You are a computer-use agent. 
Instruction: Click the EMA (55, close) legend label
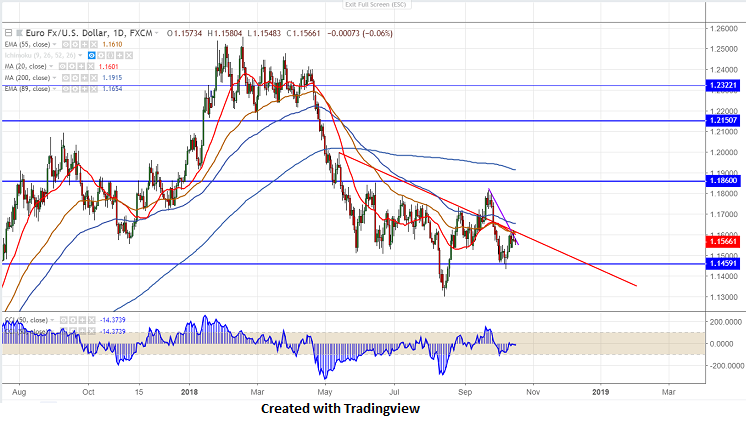pyautogui.click(x=27, y=44)
